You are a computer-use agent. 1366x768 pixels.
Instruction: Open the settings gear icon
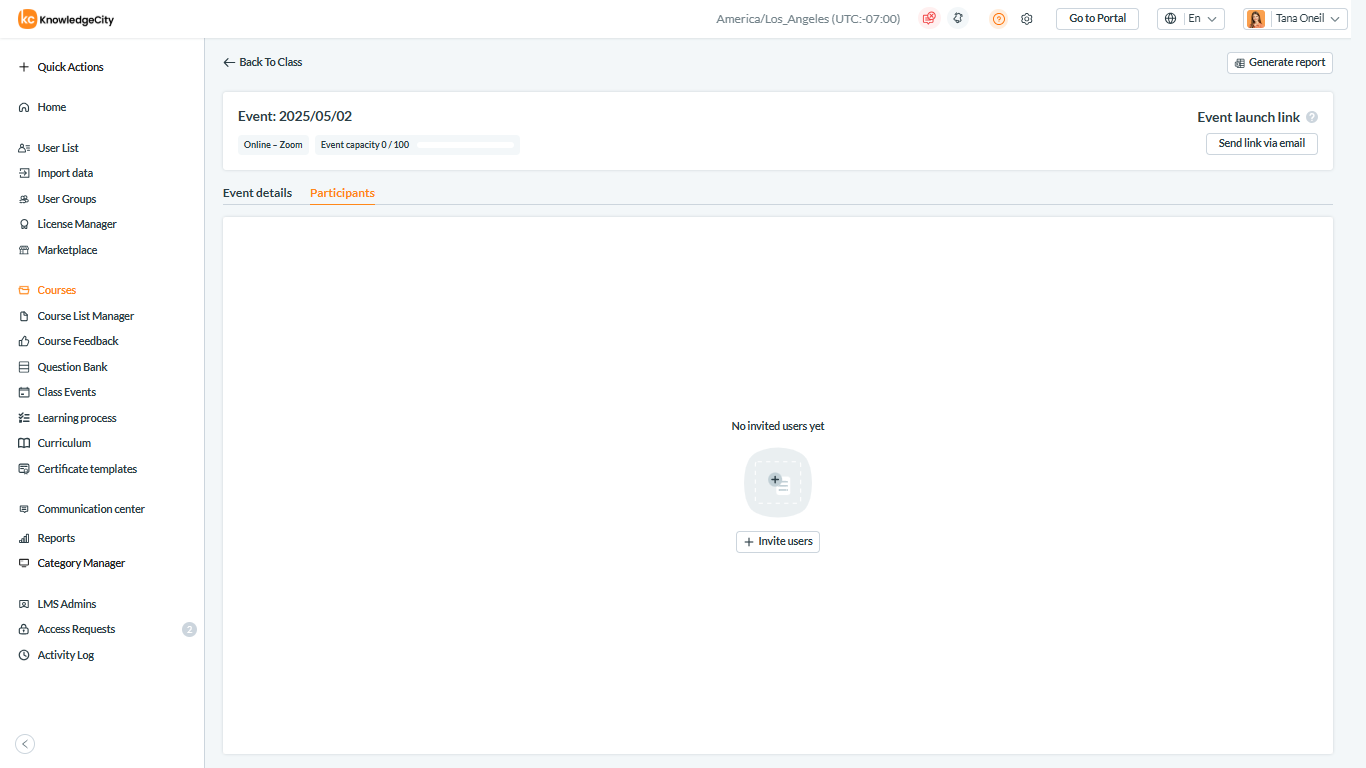pyautogui.click(x=1026, y=19)
